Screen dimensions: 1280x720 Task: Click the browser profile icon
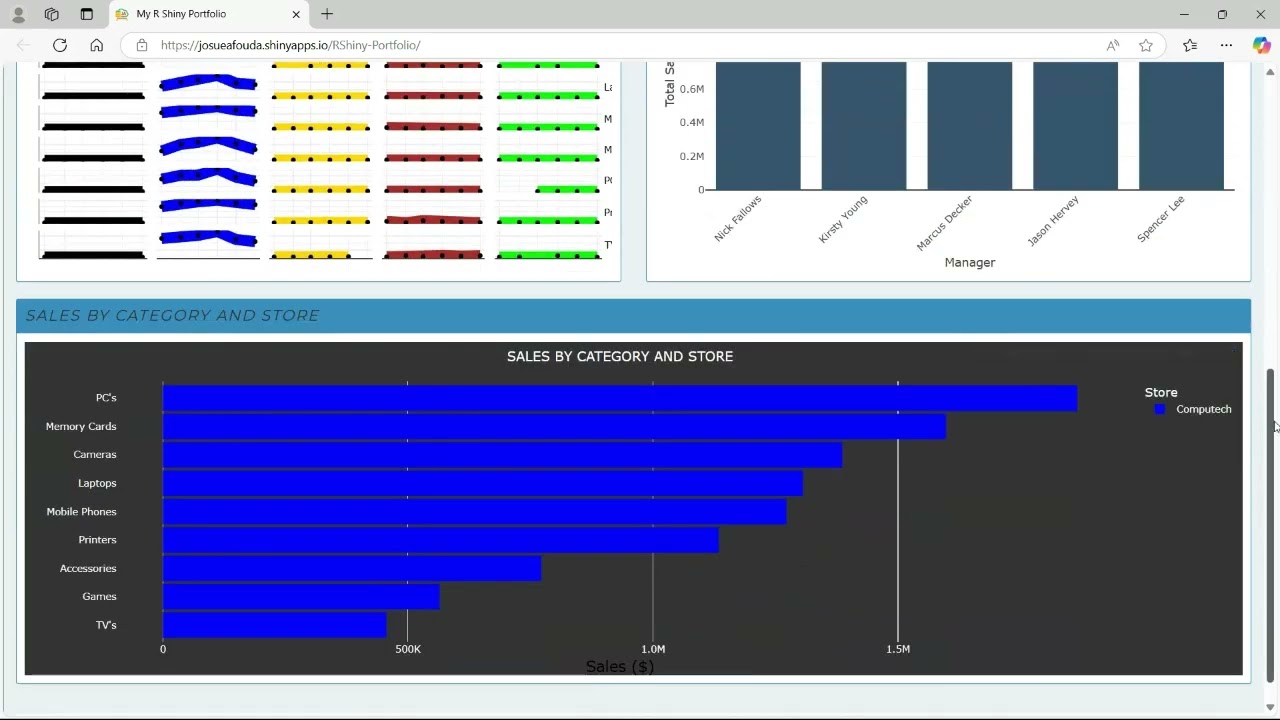pos(18,14)
